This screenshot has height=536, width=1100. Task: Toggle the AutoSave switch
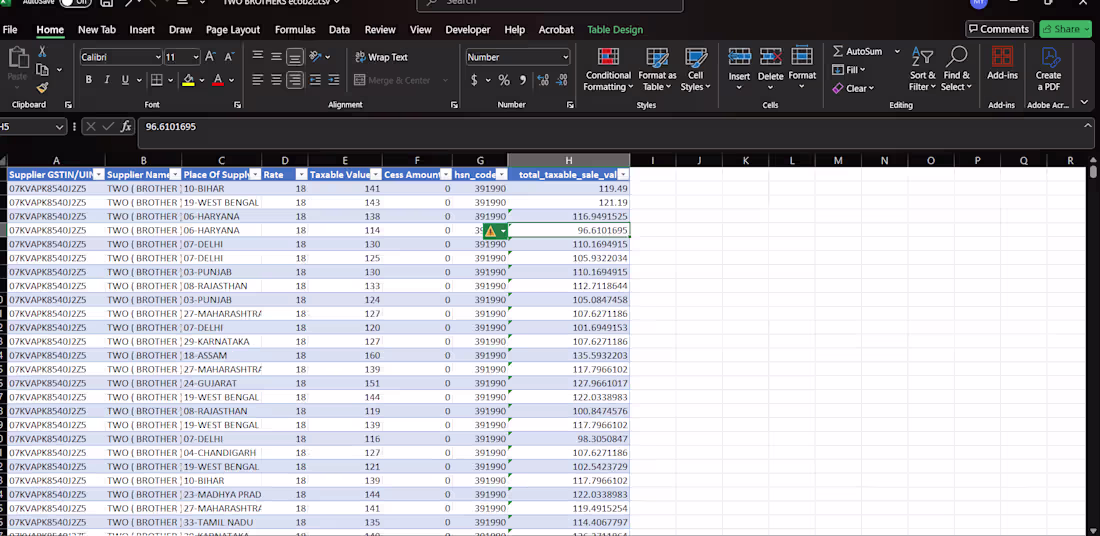pyautogui.click(x=74, y=3)
